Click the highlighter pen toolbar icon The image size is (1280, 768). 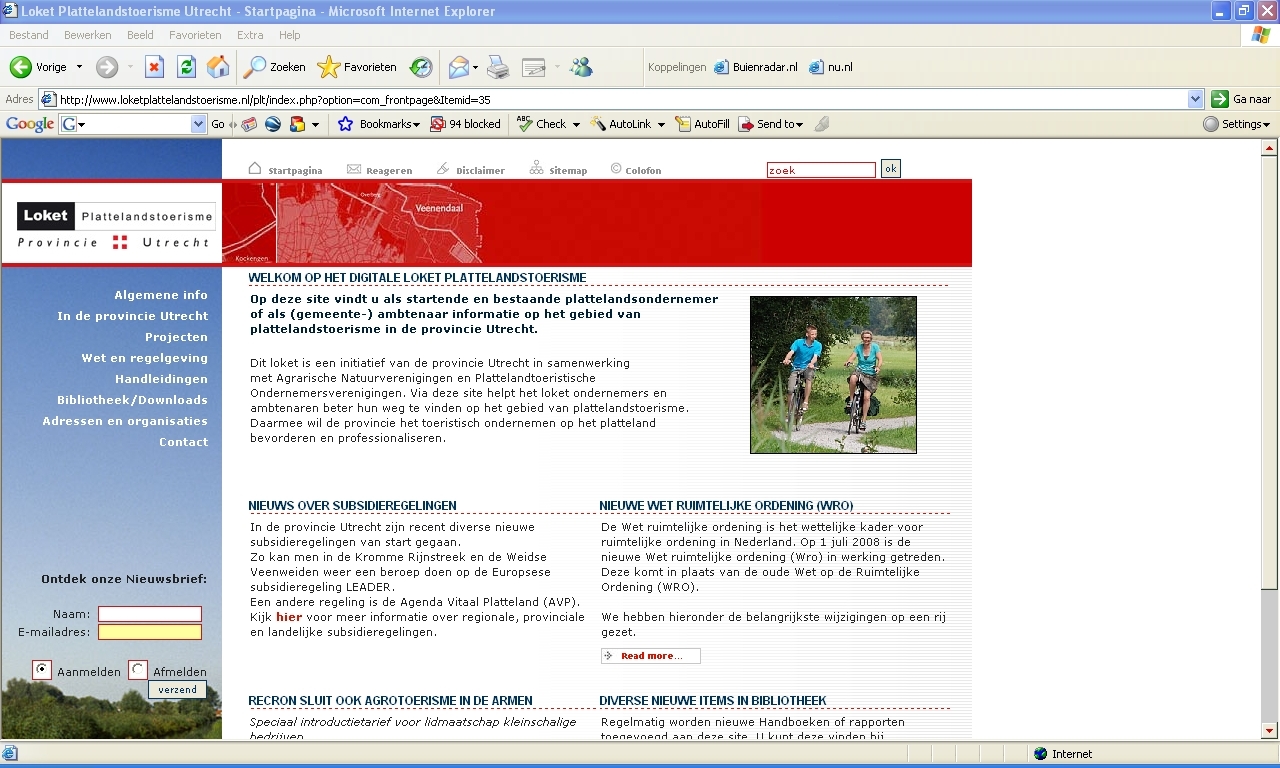tap(822, 124)
